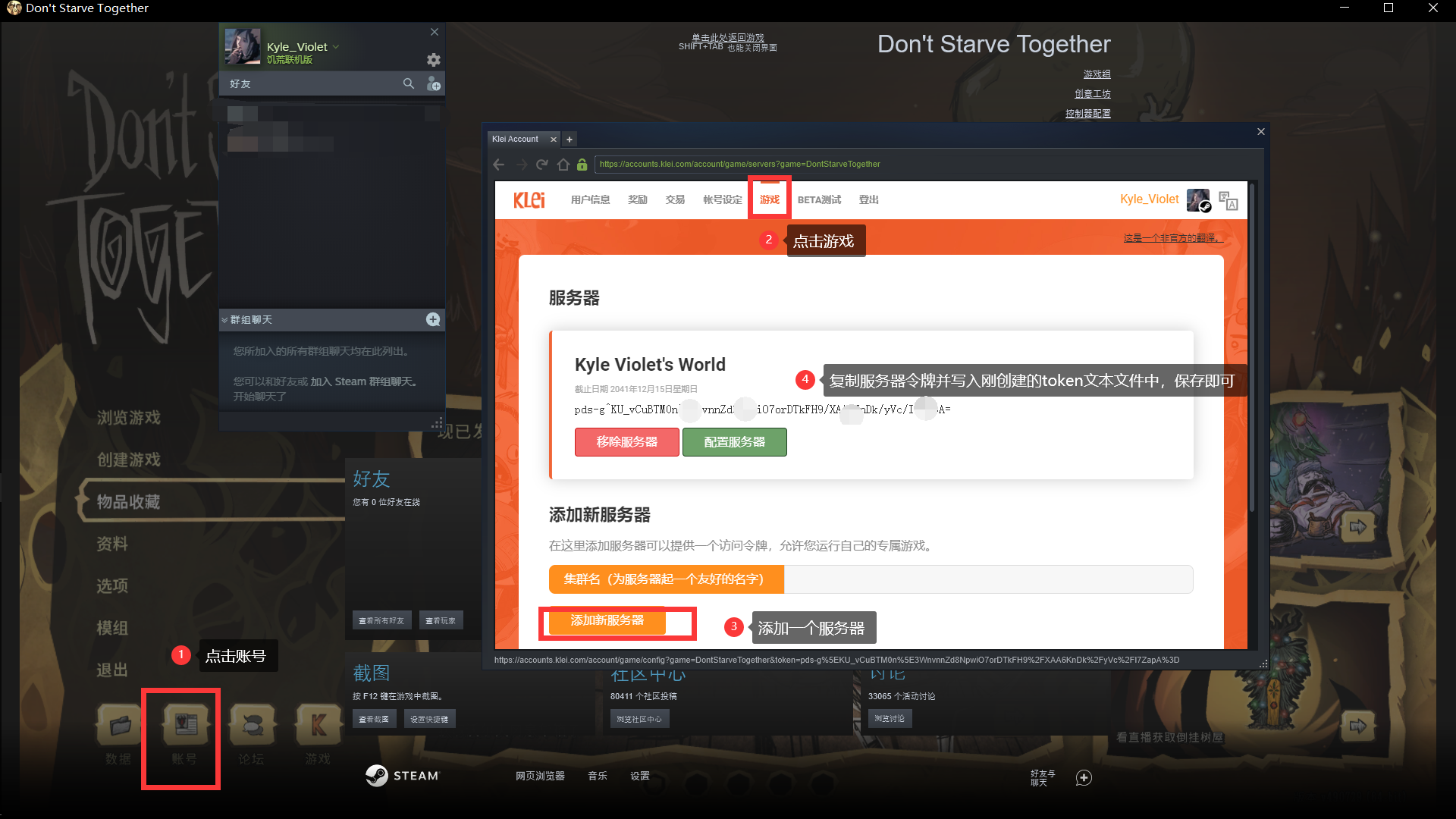This screenshot has height=819, width=1456.
Task: Open the BETA测试 navigation item
Action: [819, 199]
